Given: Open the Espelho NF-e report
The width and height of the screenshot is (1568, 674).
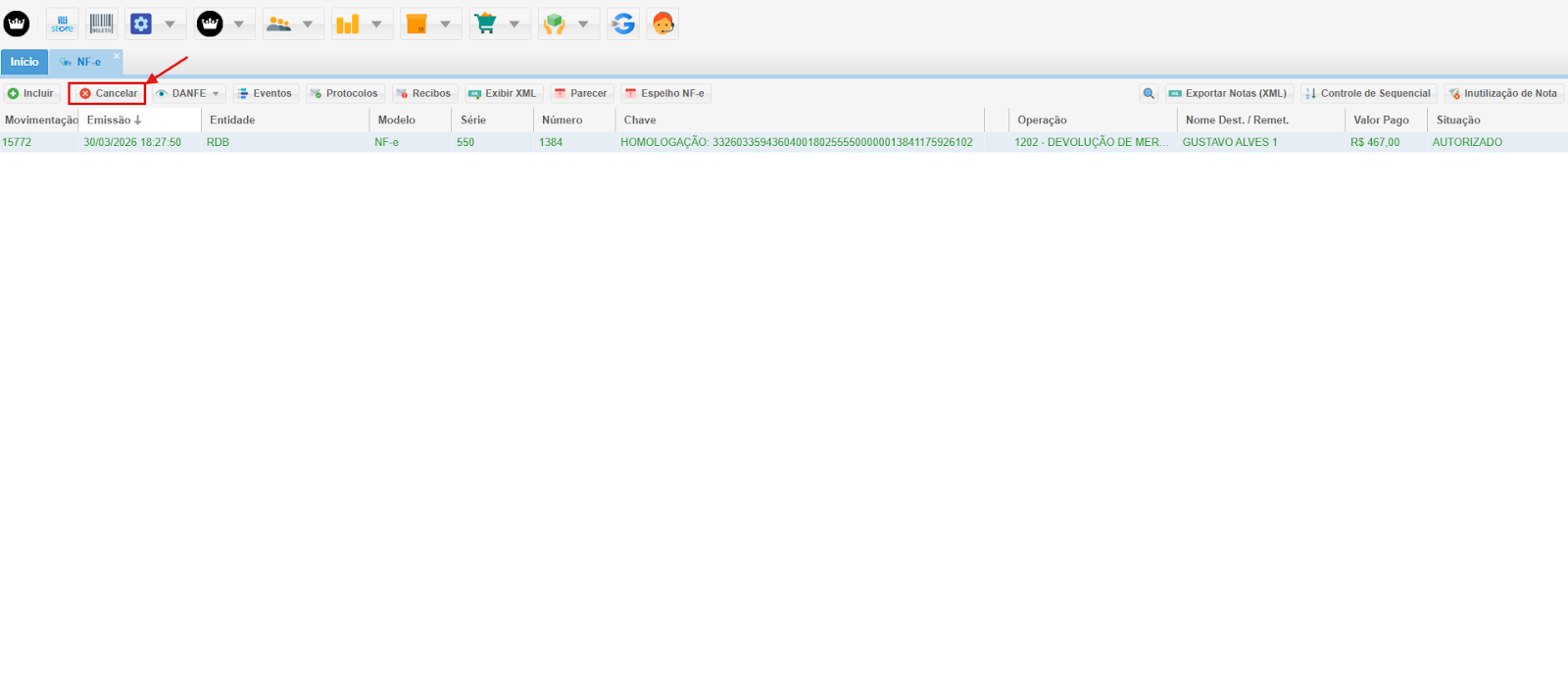Looking at the screenshot, I should [x=665, y=93].
